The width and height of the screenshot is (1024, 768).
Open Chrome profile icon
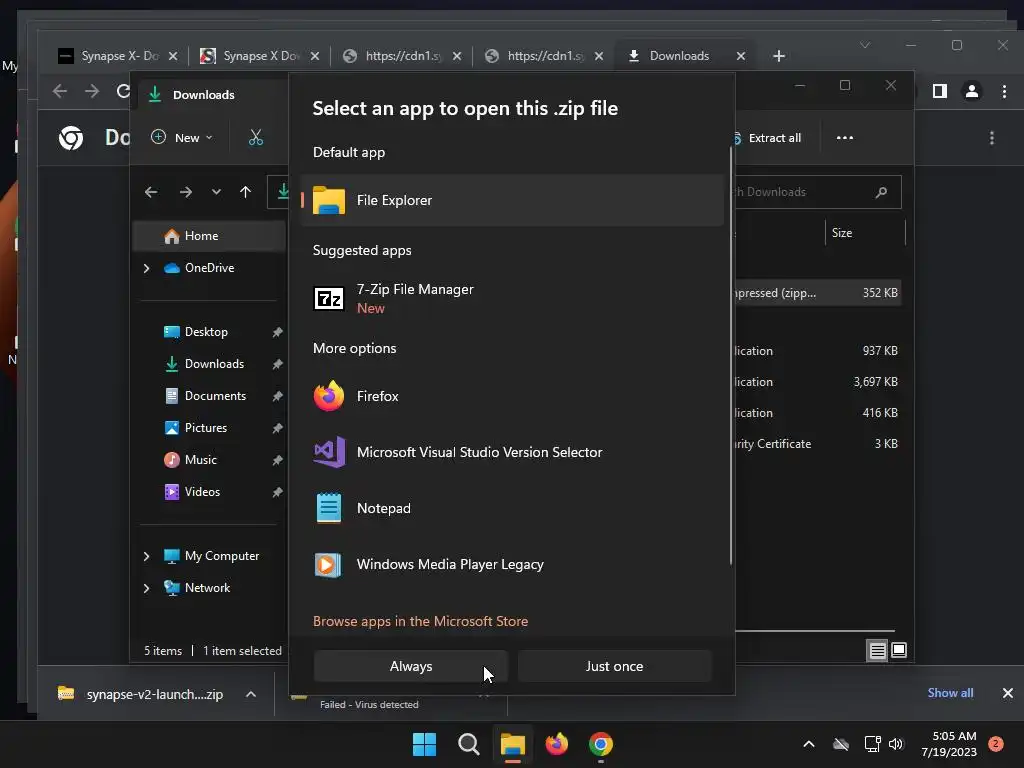[972, 91]
